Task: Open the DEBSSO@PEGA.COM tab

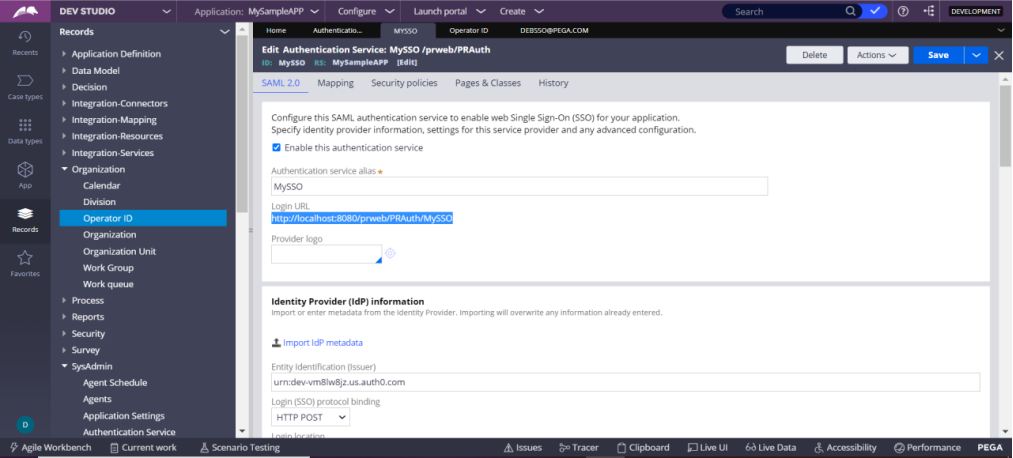Action: click(x=554, y=30)
